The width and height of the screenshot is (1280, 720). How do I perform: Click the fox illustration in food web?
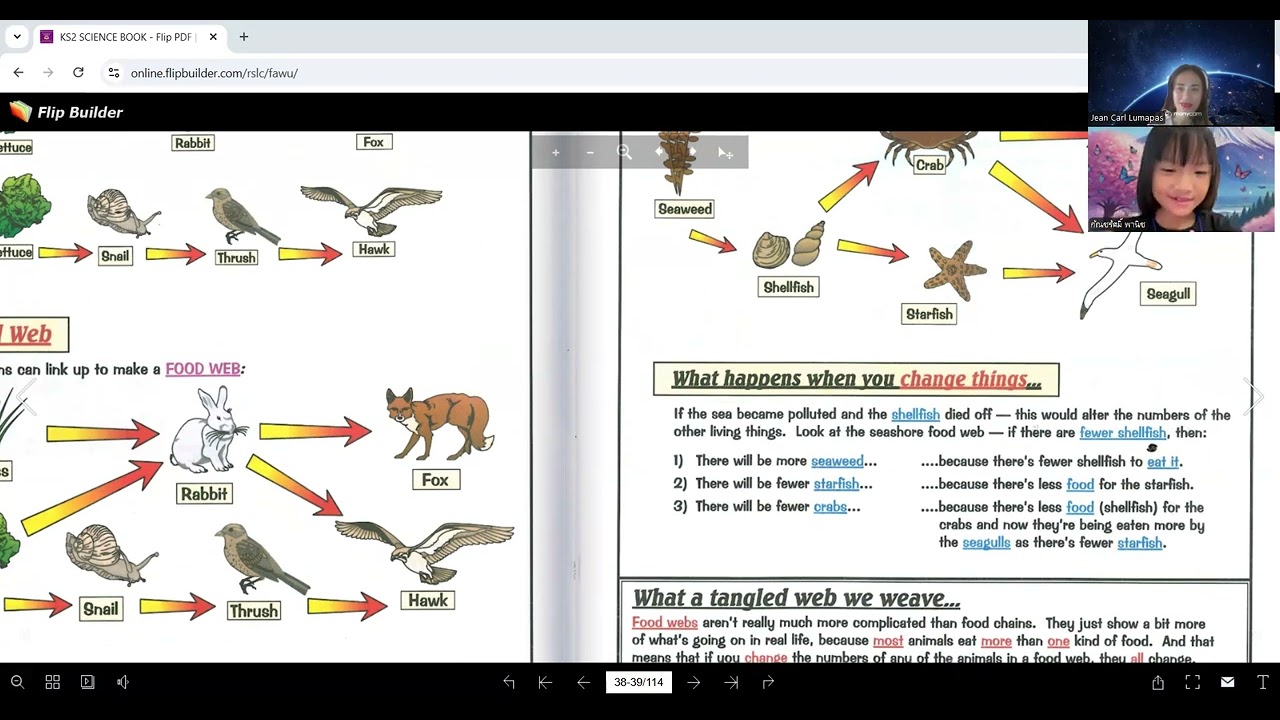click(x=439, y=424)
